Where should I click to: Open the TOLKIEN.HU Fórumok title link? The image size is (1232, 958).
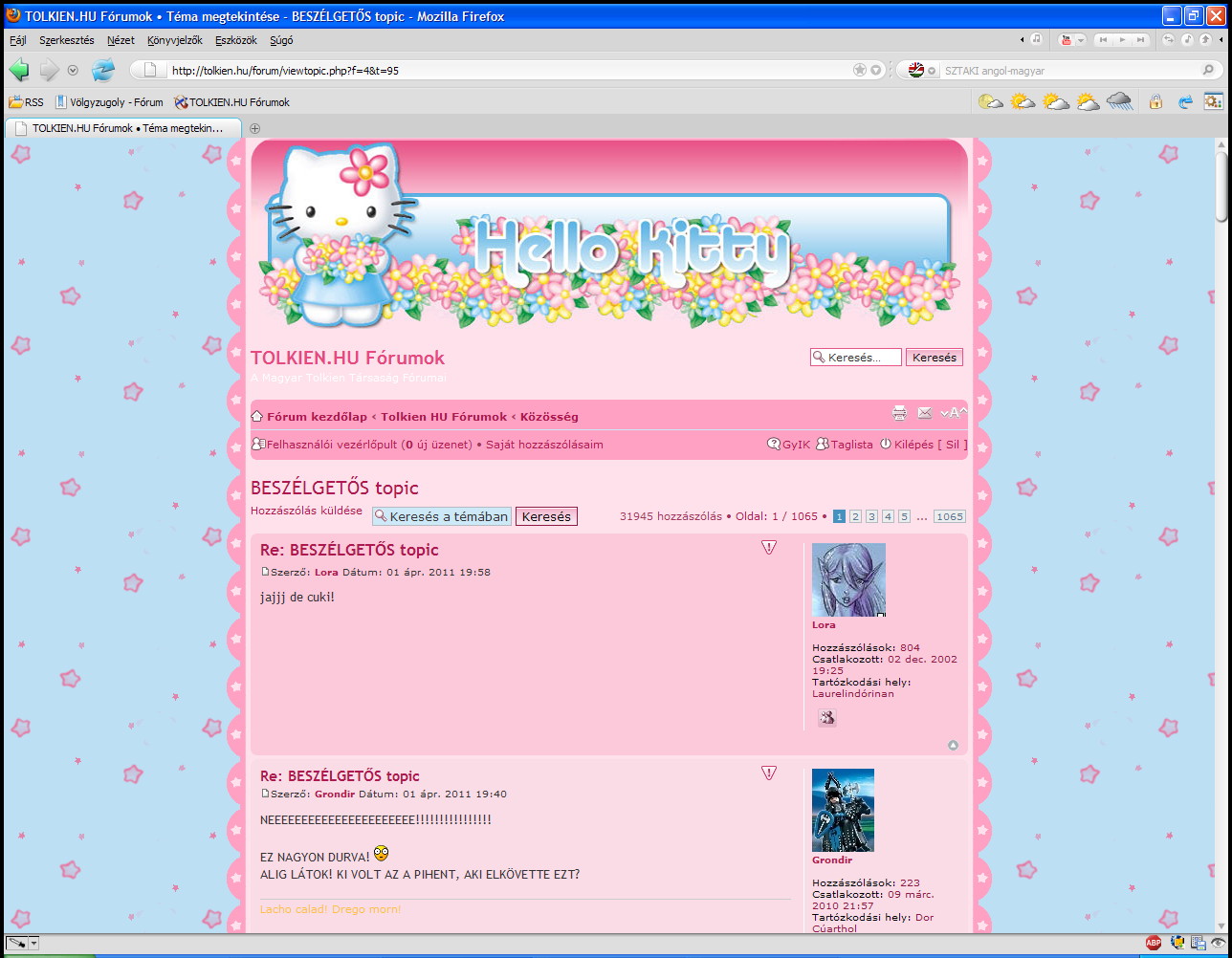tap(347, 359)
